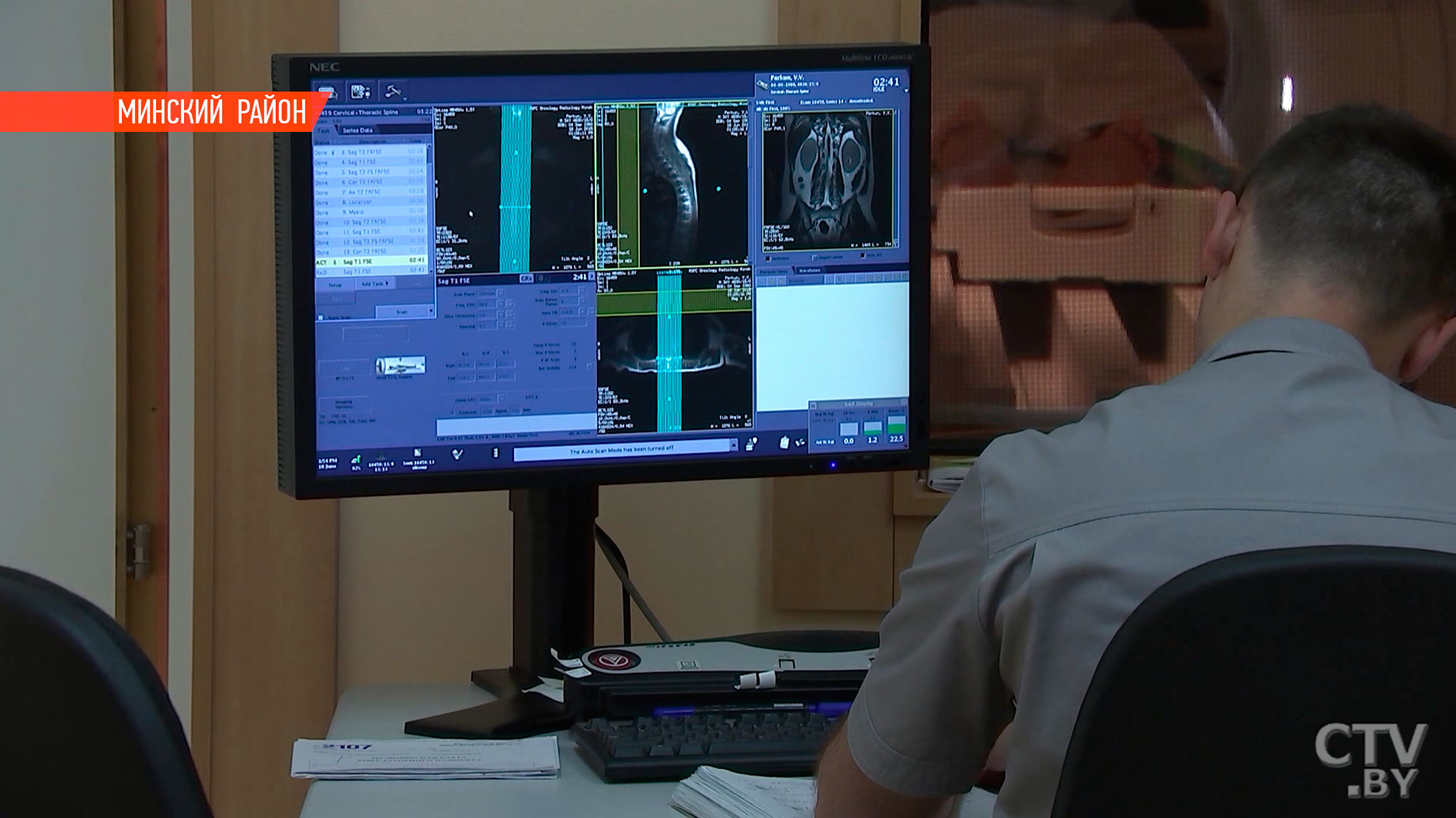
Task: Toggle the Auto Scan checkbox
Action: [x=321, y=317]
